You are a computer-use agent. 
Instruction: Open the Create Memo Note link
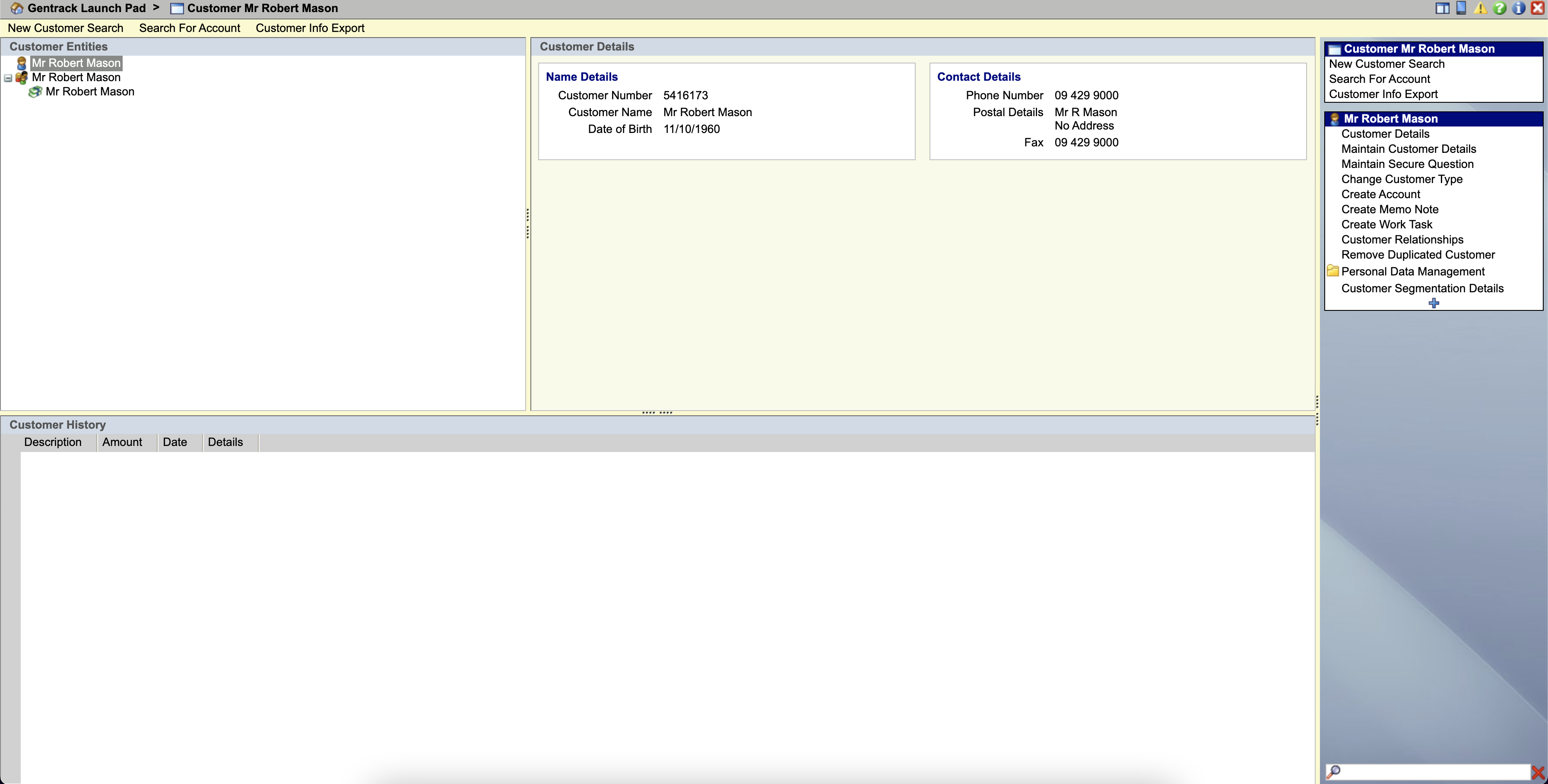[1389, 210]
